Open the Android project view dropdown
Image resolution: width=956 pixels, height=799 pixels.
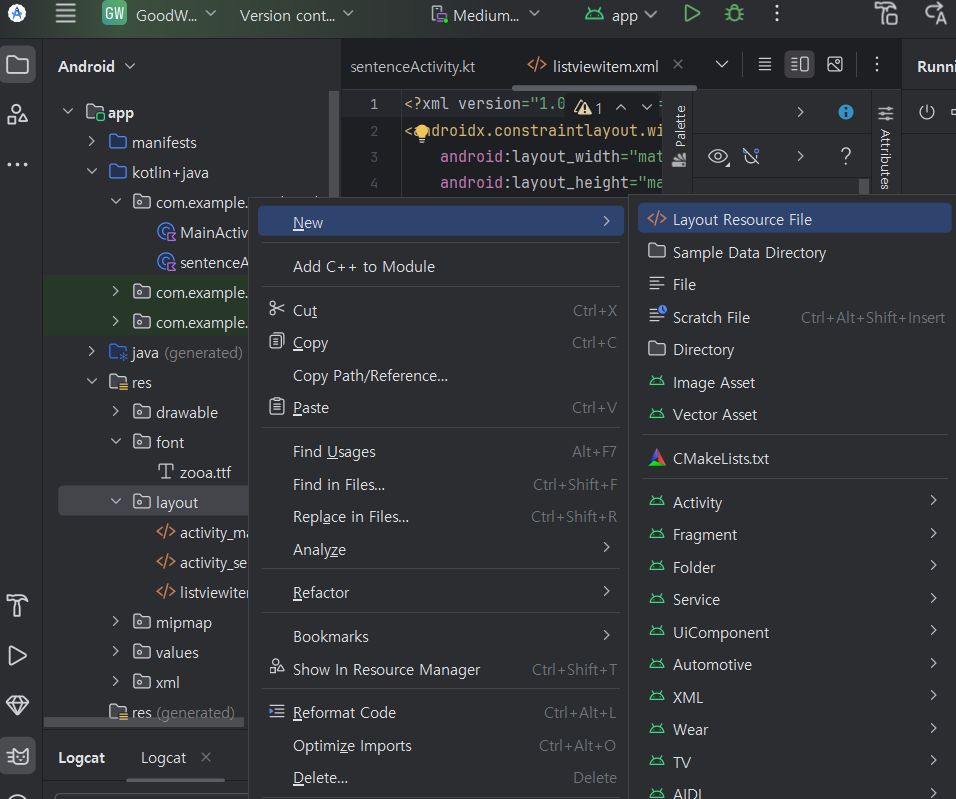(x=96, y=66)
